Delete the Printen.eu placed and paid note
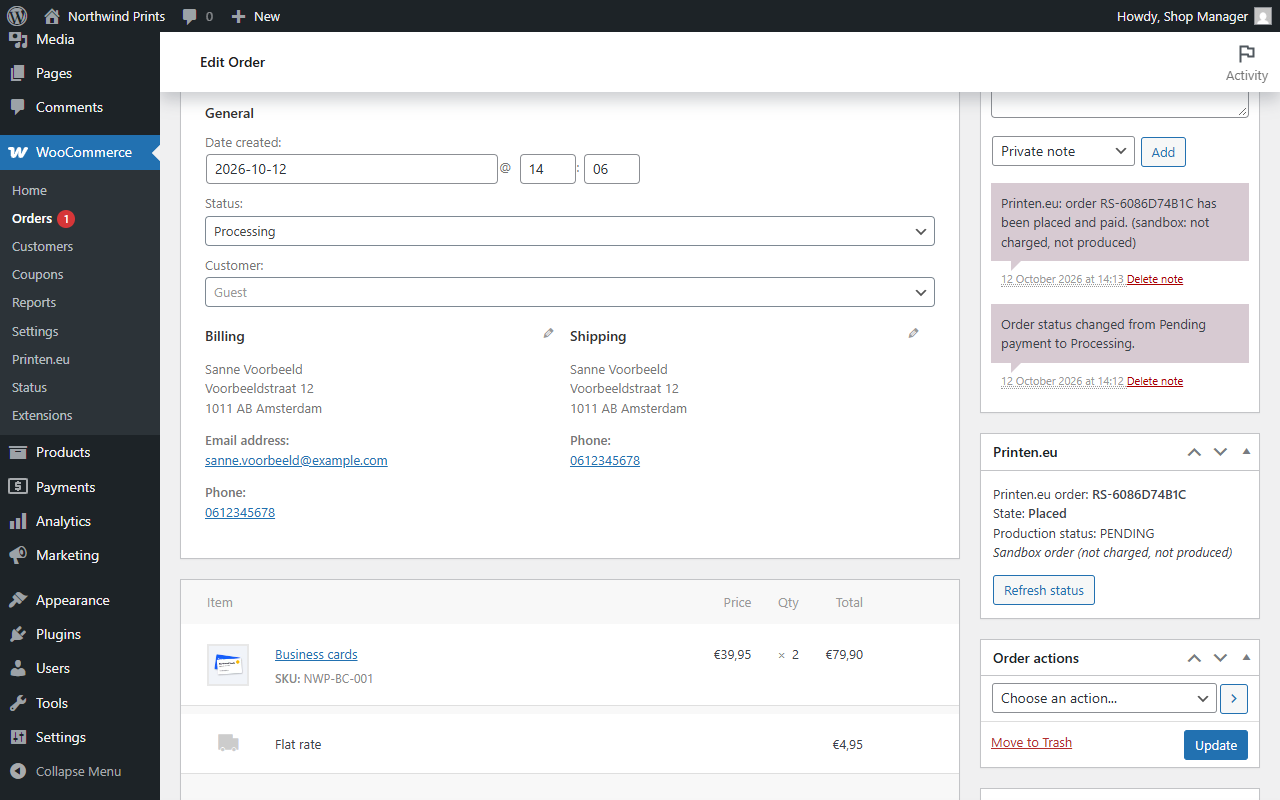The image size is (1280, 800). (1155, 279)
